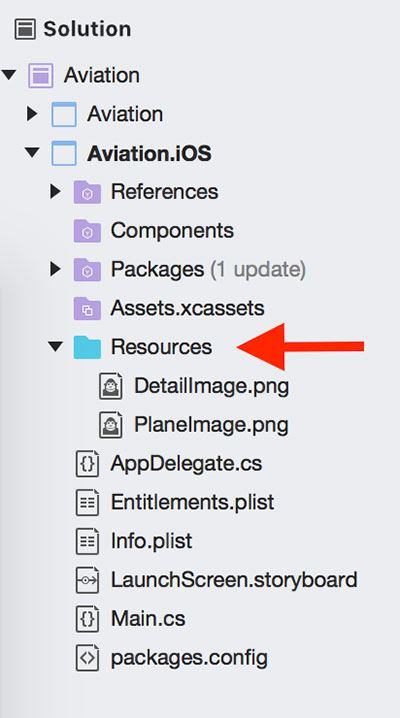This screenshot has width=400, height=718.
Task: Expand the Packages folder with 1 update
Action: coord(55,269)
